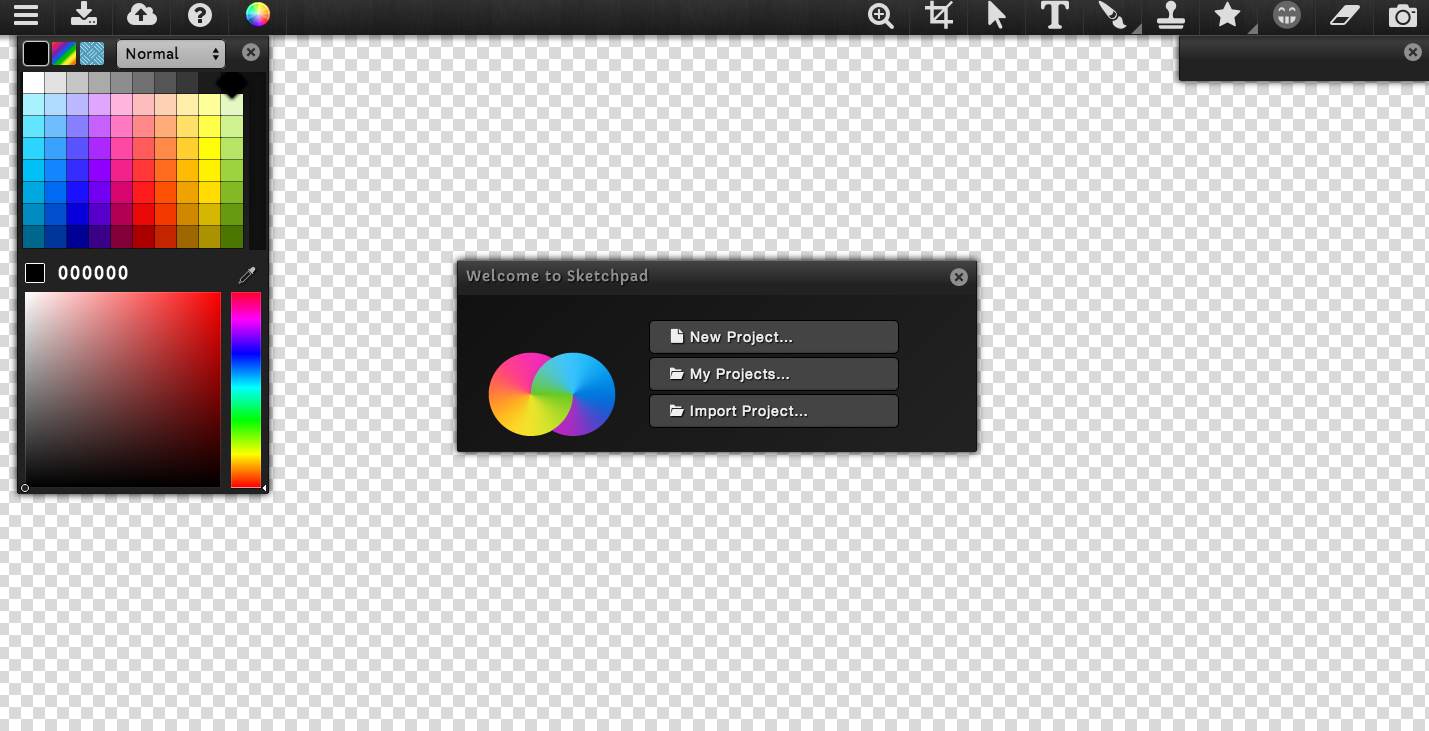Pick the white swatch in grayscale row

pyautogui.click(x=34, y=83)
